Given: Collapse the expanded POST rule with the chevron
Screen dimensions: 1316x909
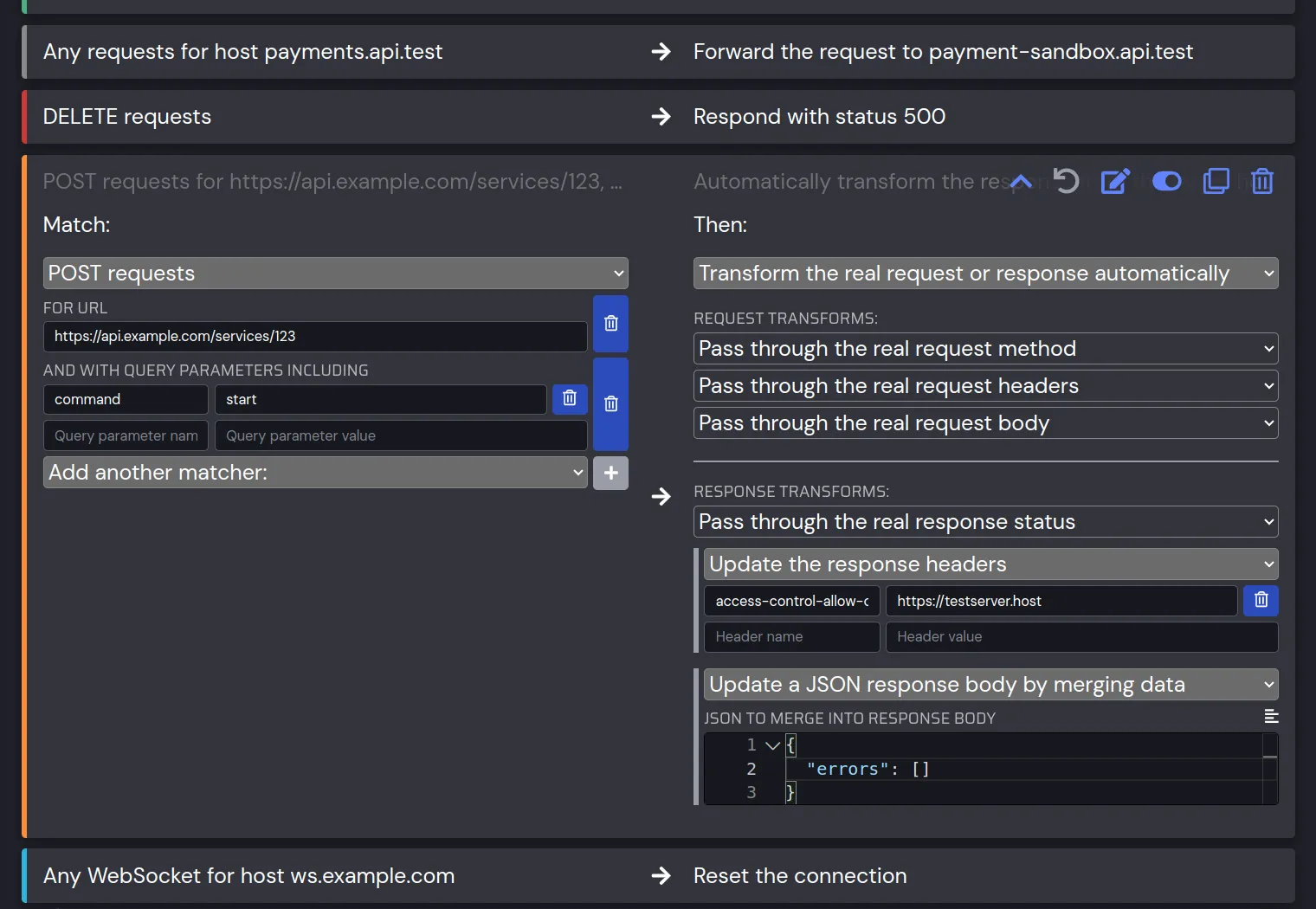Looking at the screenshot, I should pos(1021,182).
